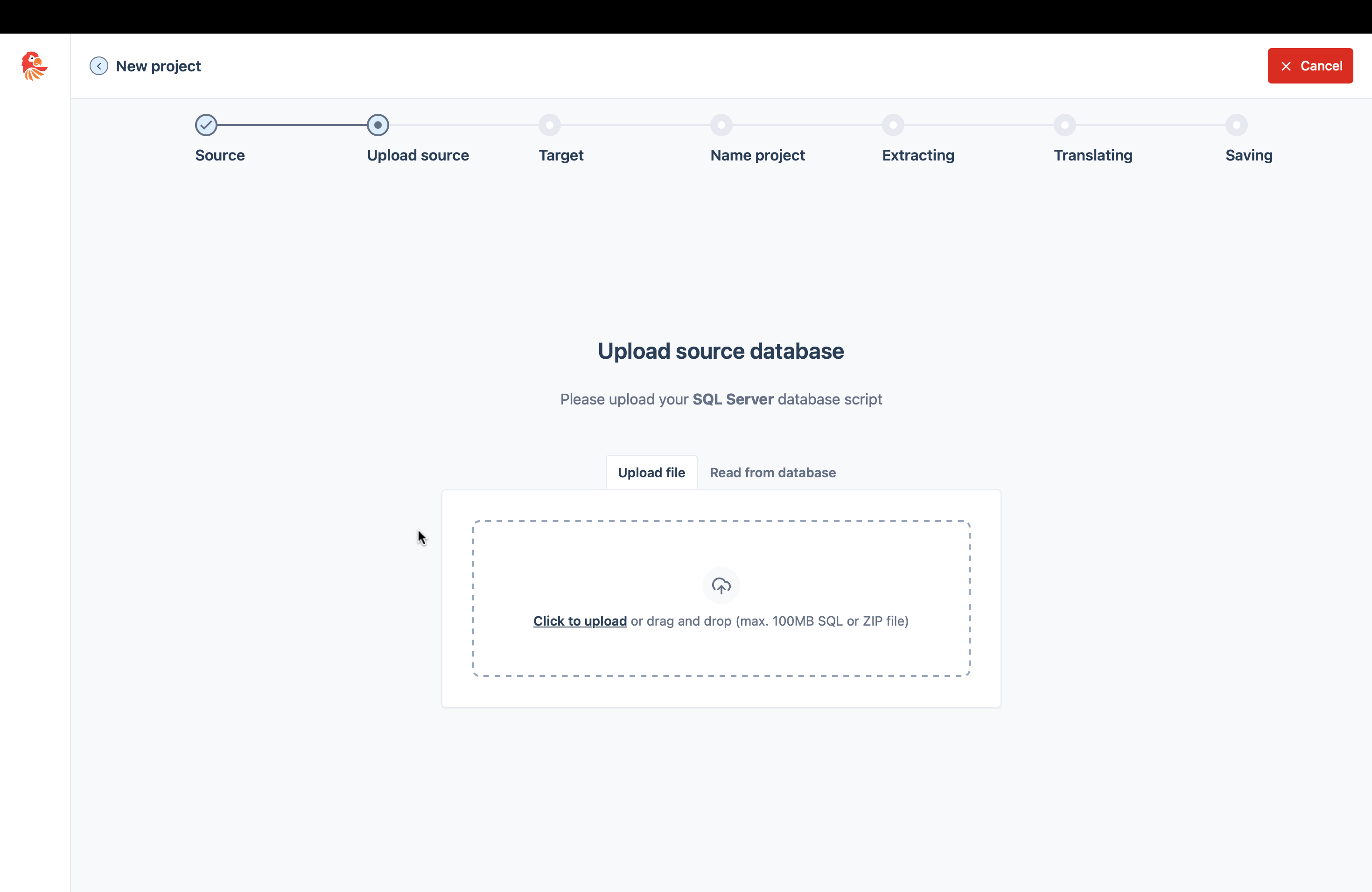Image resolution: width=1372 pixels, height=892 pixels.
Task: Click the Upload source step circle
Action: tap(378, 125)
